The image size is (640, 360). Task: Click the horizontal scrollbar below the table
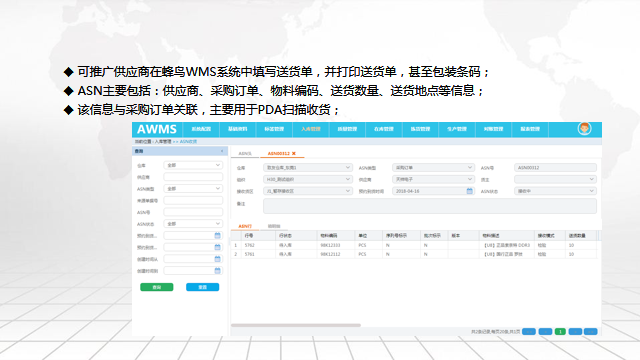(296, 325)
